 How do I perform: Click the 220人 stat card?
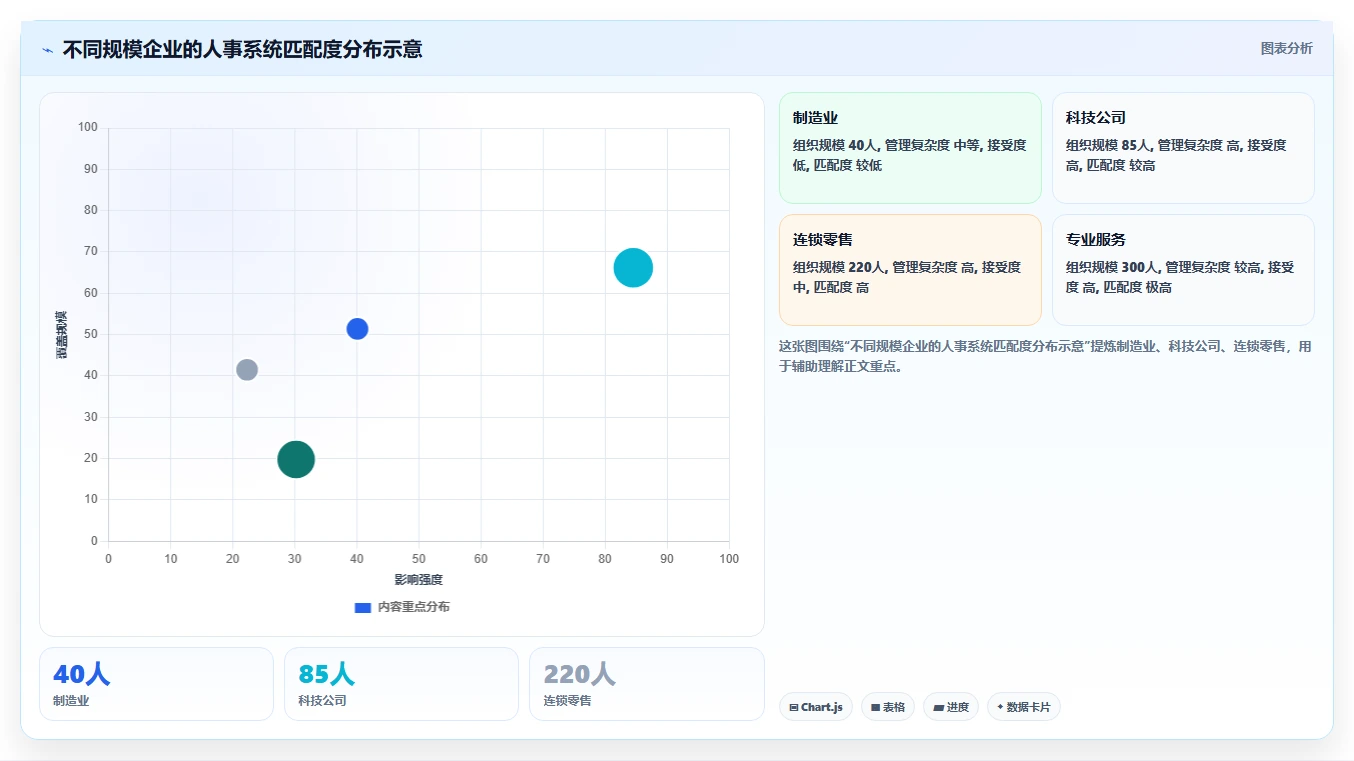[x=646, y=684]
